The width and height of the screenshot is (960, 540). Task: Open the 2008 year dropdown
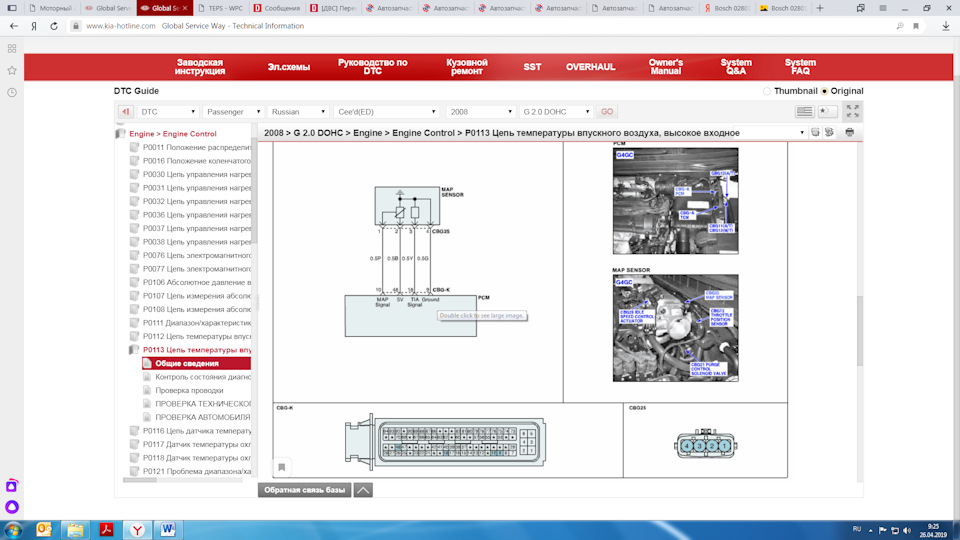click(x=479, y=112)
